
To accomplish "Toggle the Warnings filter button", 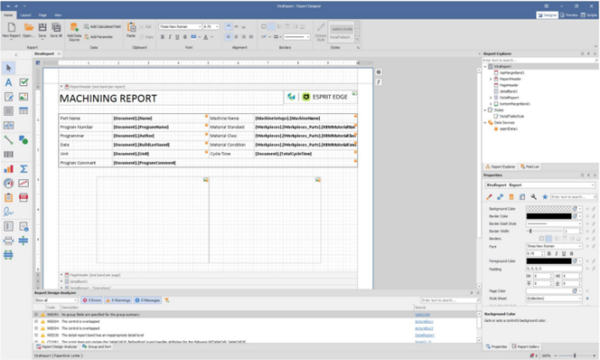I will pyautogui.click(x=118, y=300).
